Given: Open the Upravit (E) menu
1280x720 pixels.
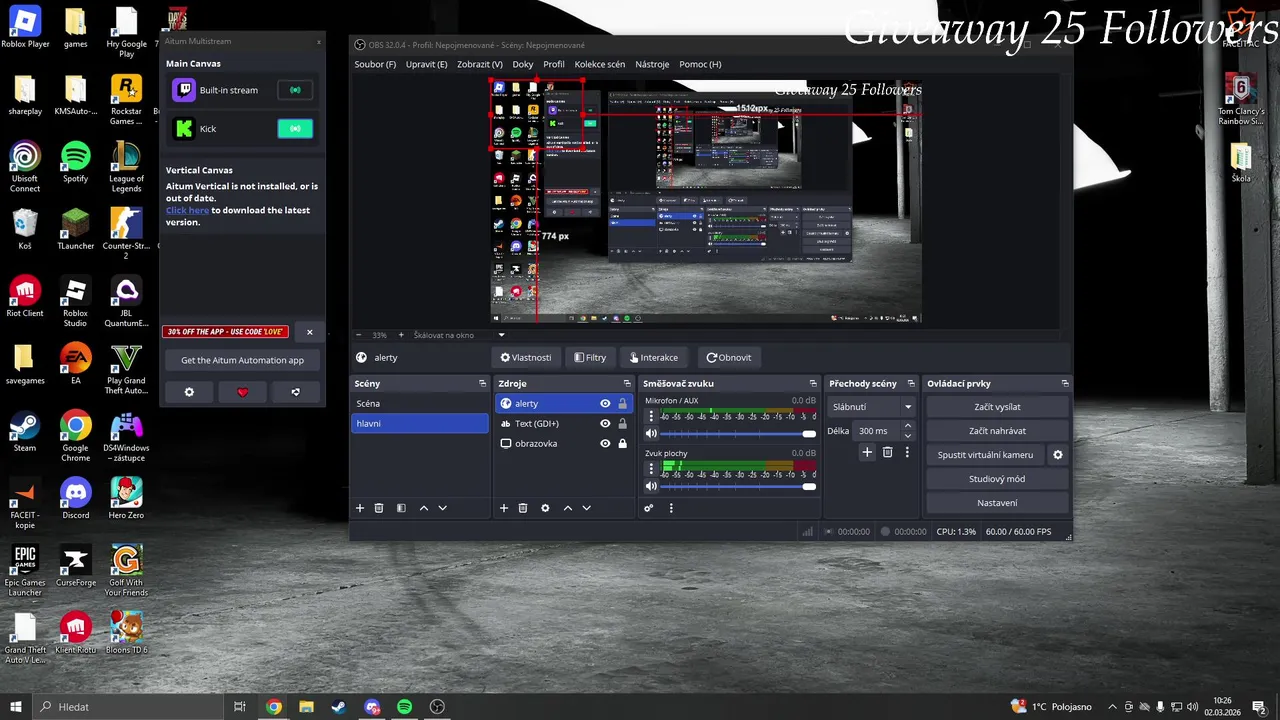Looking at the screenshot, I should (427, 64).
